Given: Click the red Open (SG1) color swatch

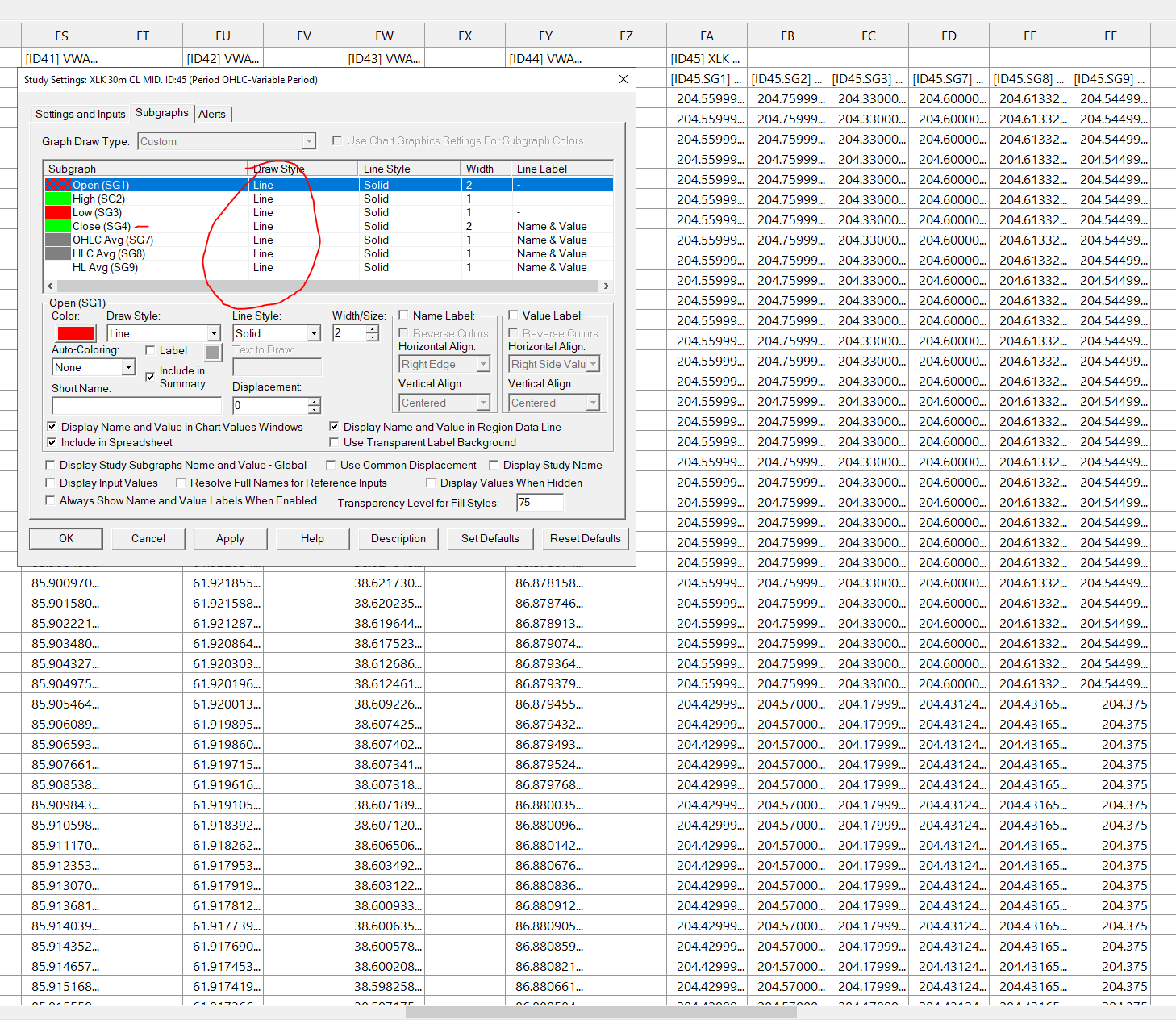Looking at the screenshot, I should click(x=76, y=333).
